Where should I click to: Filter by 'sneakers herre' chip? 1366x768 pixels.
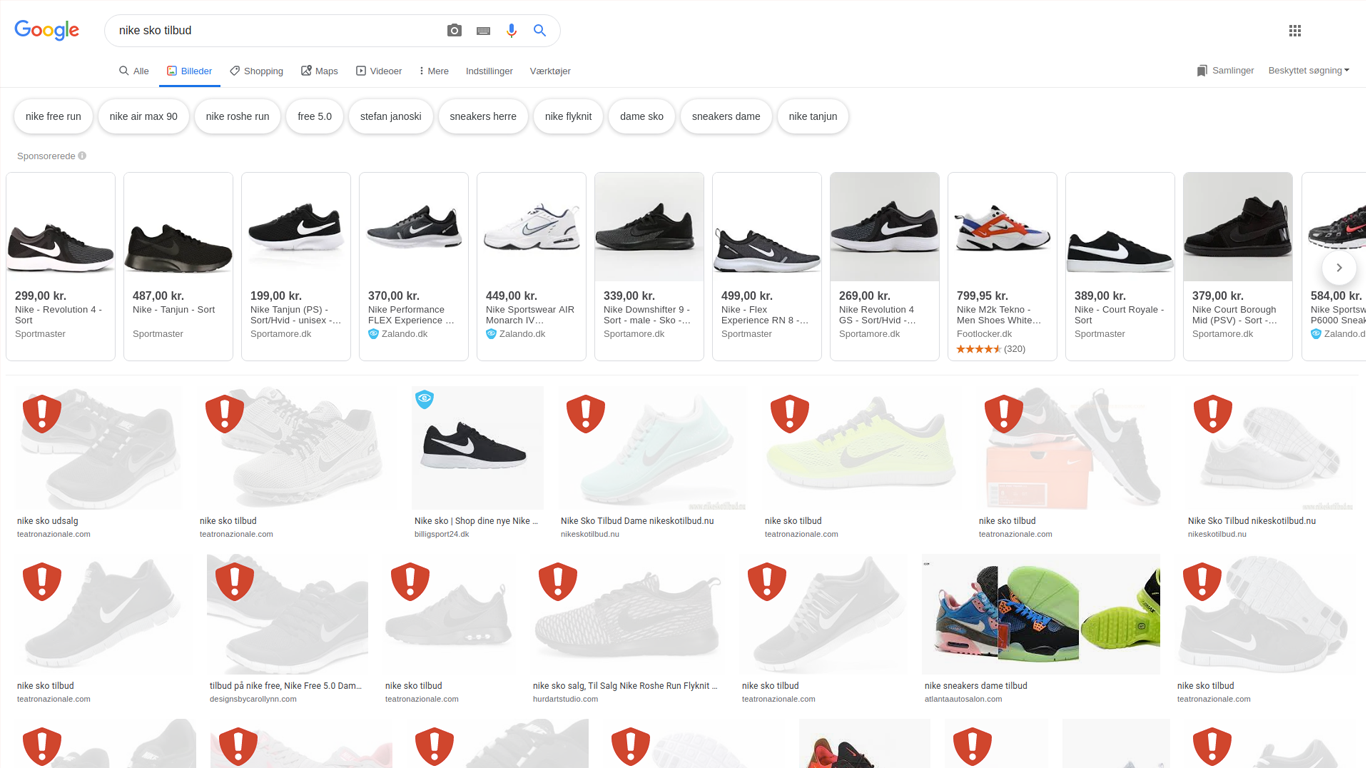[483, 116]
